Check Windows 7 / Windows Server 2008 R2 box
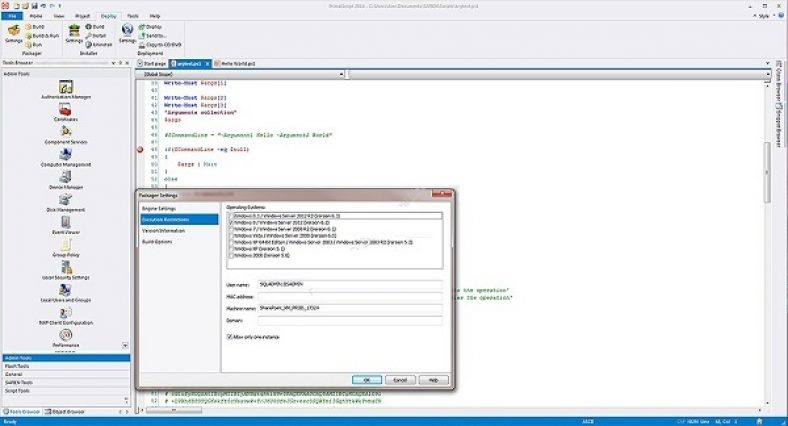 point(231,229)
